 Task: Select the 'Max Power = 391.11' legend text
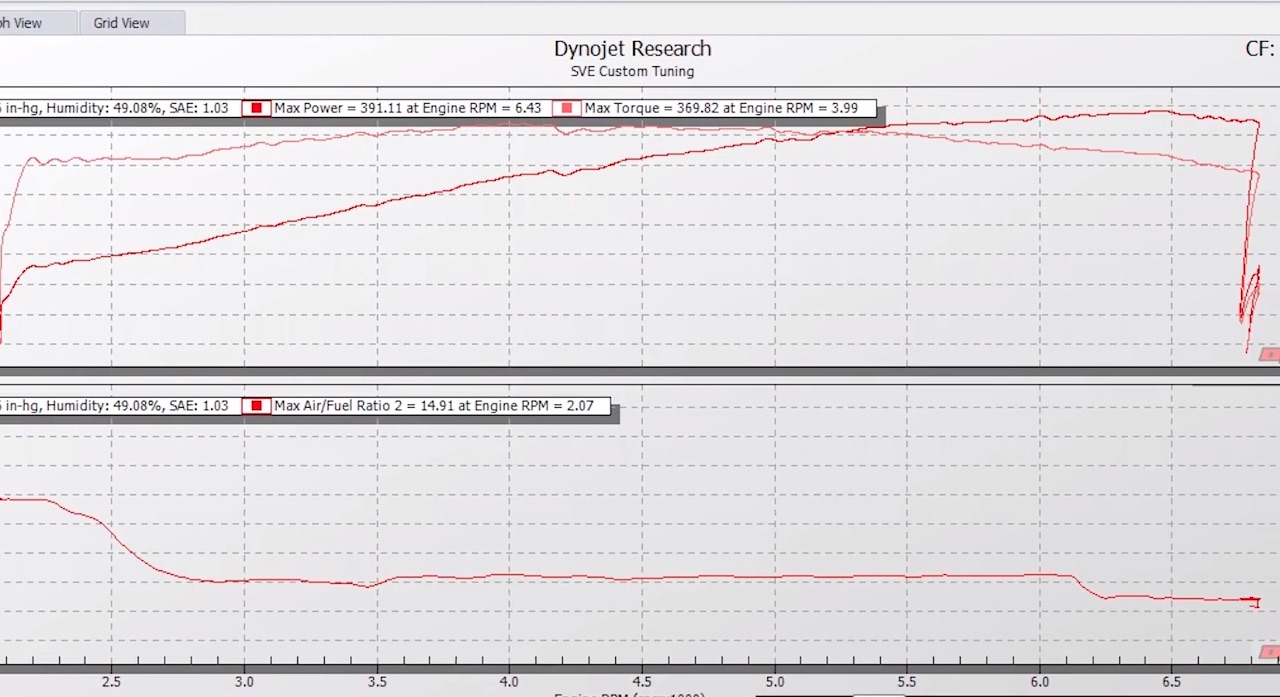pyautogui.click(x=407, y=108)
